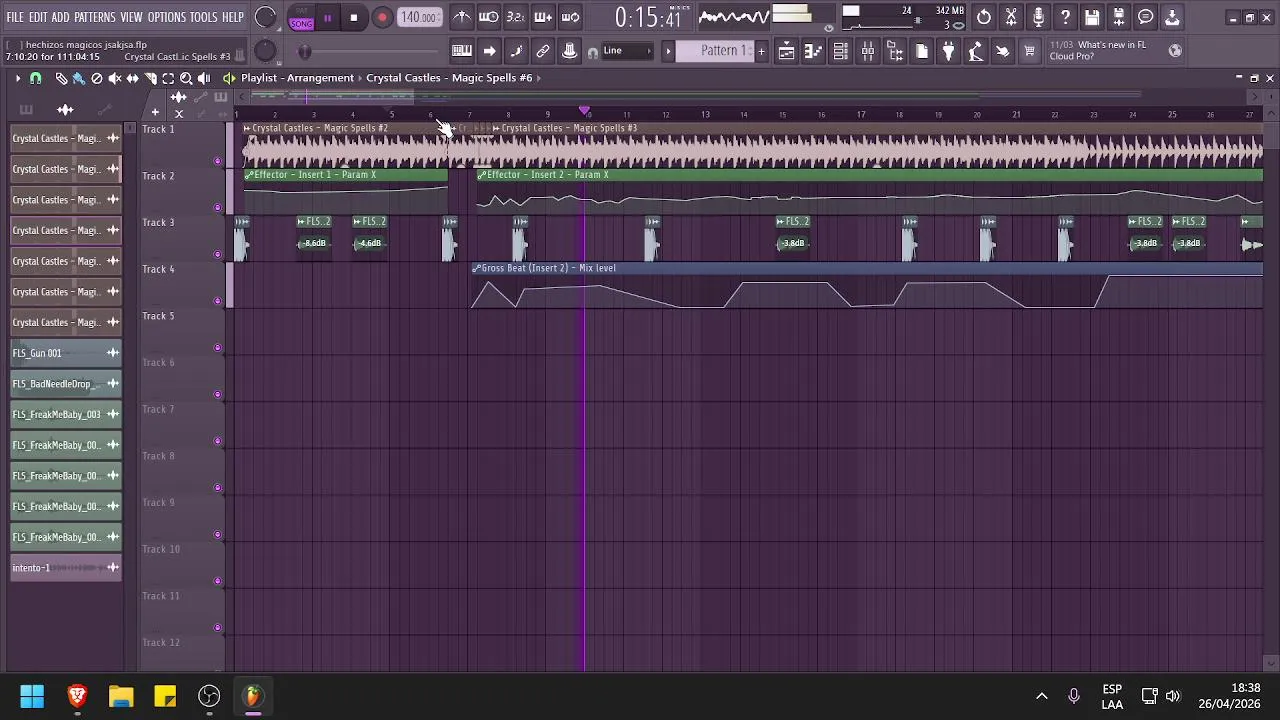
Task: Click the one-click audio recording microphone icon
Action: [1038, 17]
